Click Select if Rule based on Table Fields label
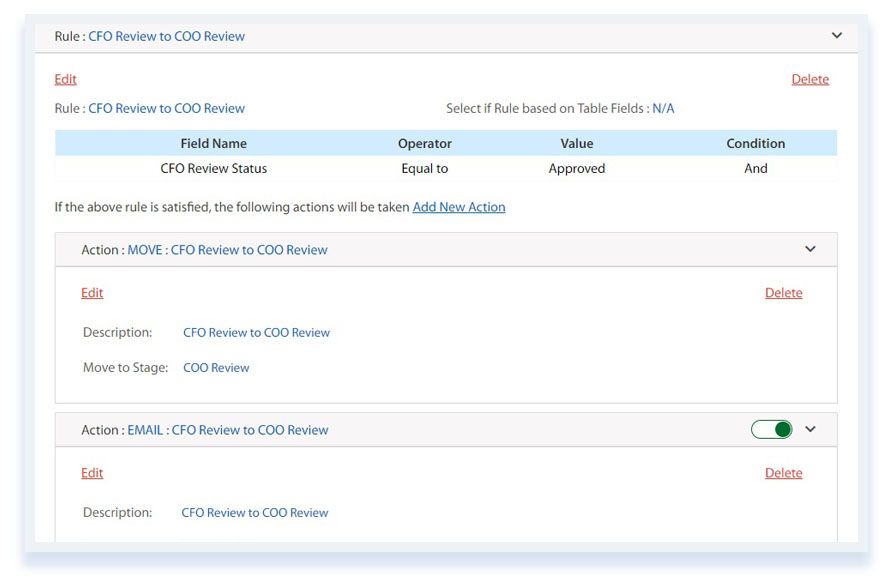Image resolution: width=892 pixels, height=588 pixels. tap(548, 109)
